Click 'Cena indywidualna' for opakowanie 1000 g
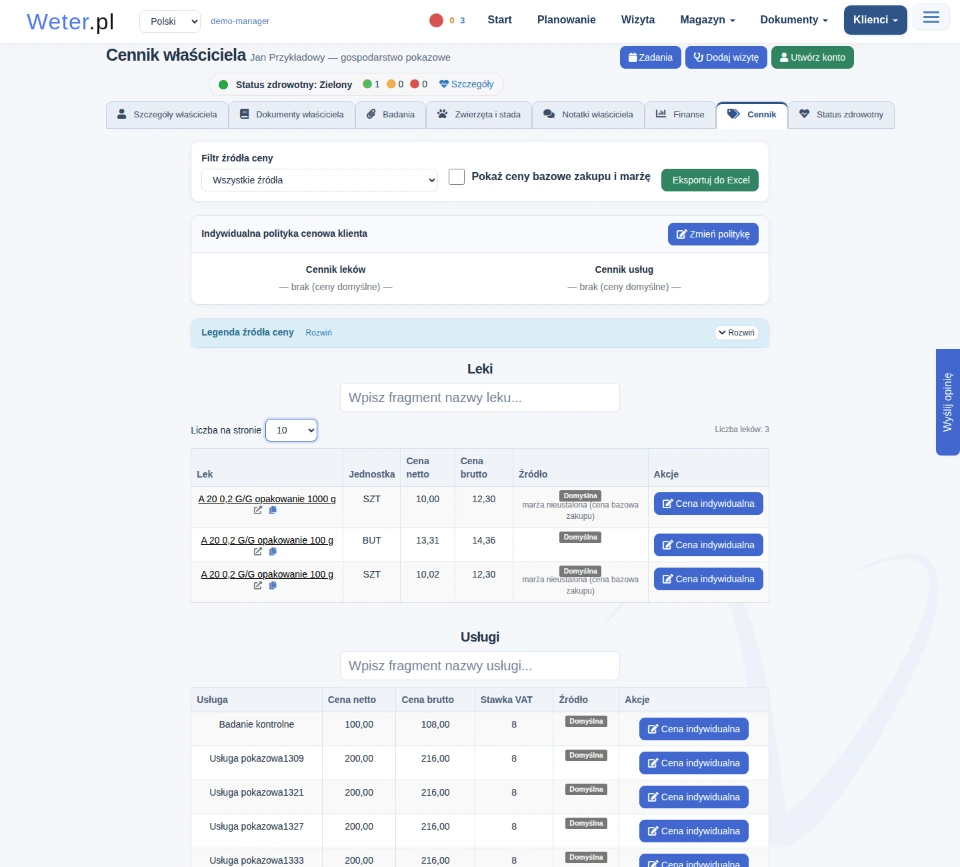 coord(708,503)
